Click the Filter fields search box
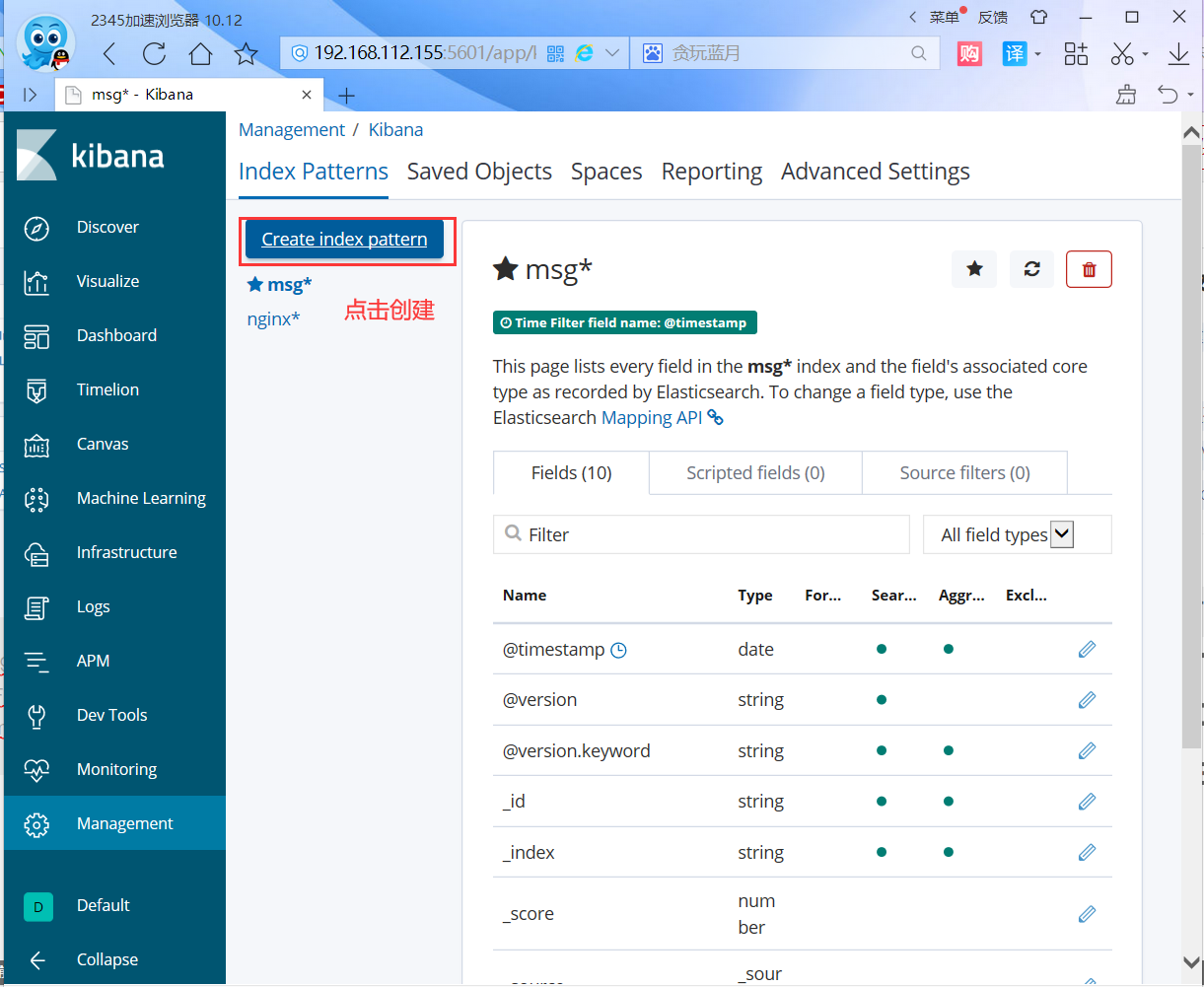The height and width of the screenshot is (987, 1204). (x=701, y=534)
